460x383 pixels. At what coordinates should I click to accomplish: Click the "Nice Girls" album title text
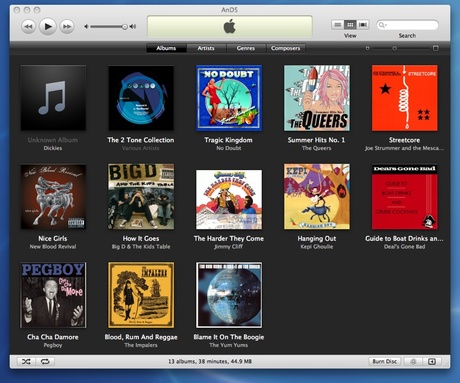click(x=53, y=239)
